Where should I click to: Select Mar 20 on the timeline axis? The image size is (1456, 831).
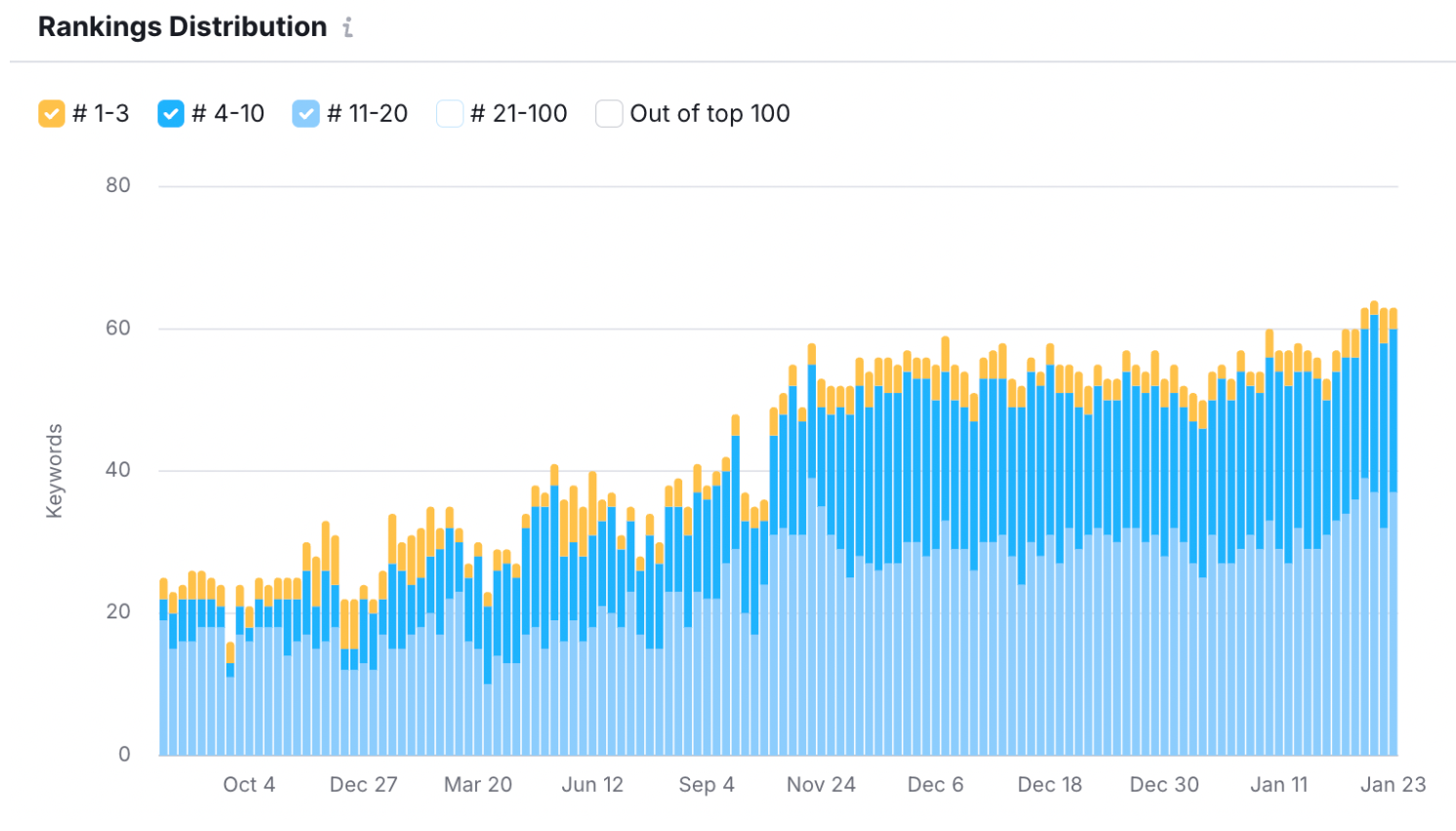click(x=477, y=784)
